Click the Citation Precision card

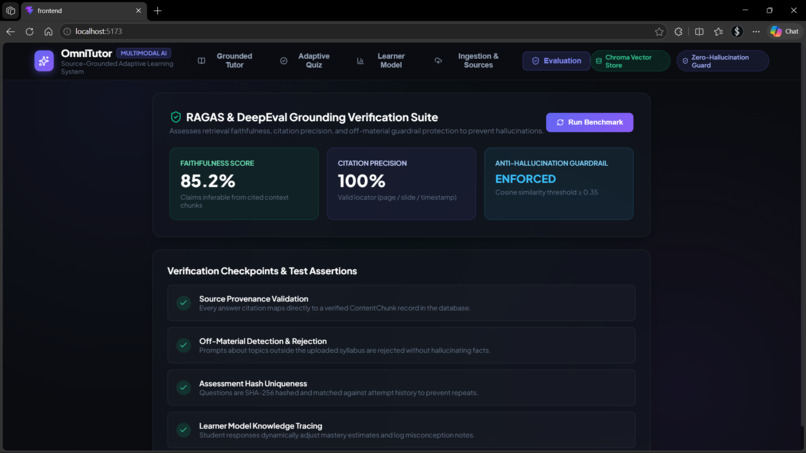pos(401,184)
